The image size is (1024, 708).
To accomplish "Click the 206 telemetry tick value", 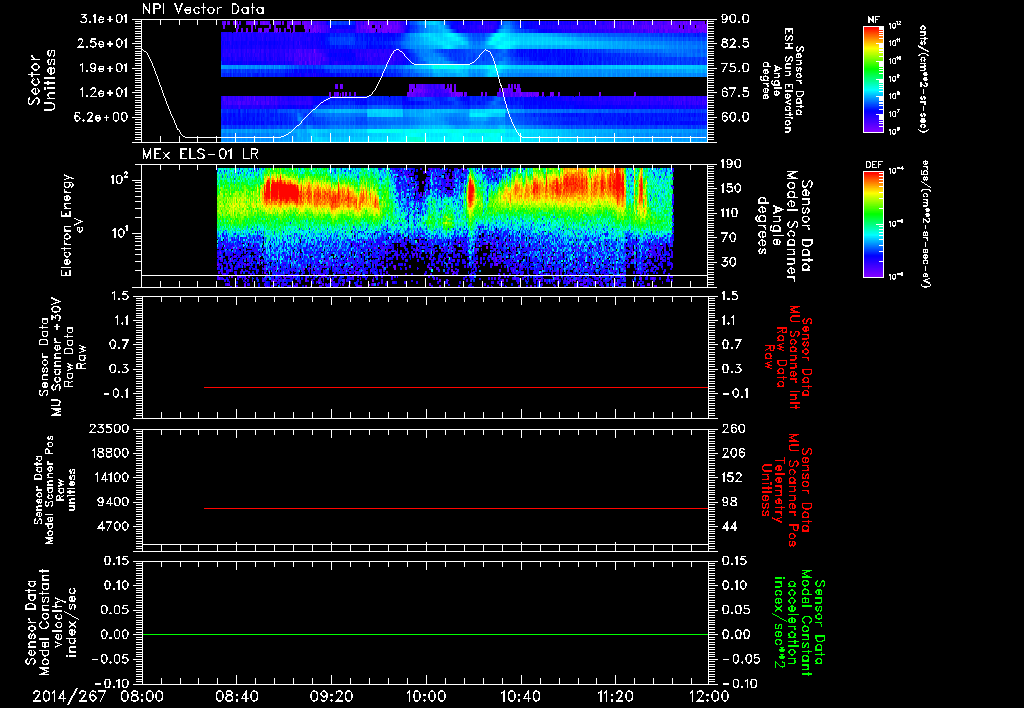I will 732,453.
